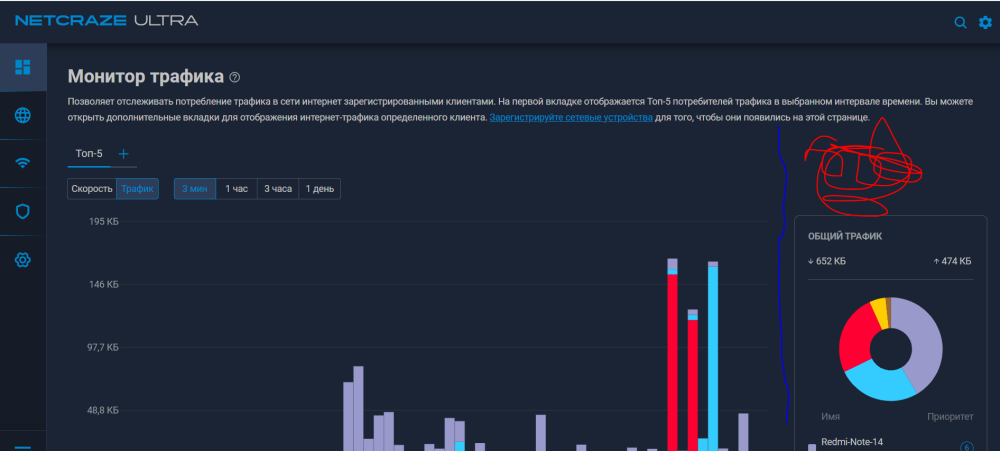
Task: Open the Wi-Fi sidebar section
Action: [23, 163]
